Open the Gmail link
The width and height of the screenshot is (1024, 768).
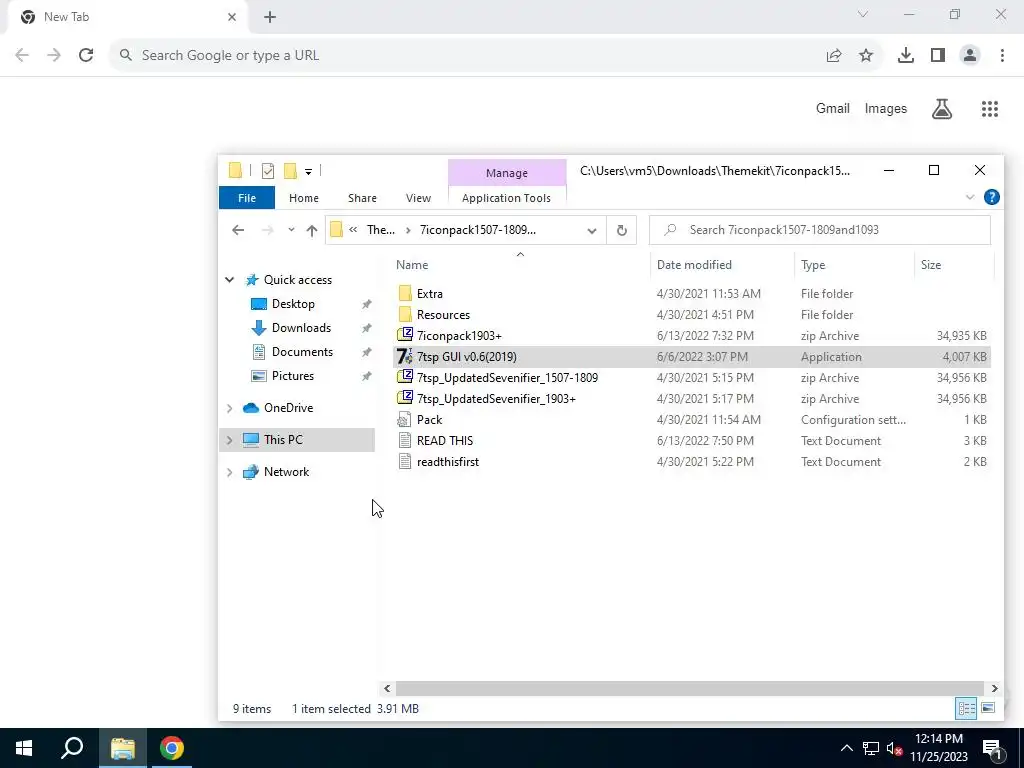pos(833,108)
